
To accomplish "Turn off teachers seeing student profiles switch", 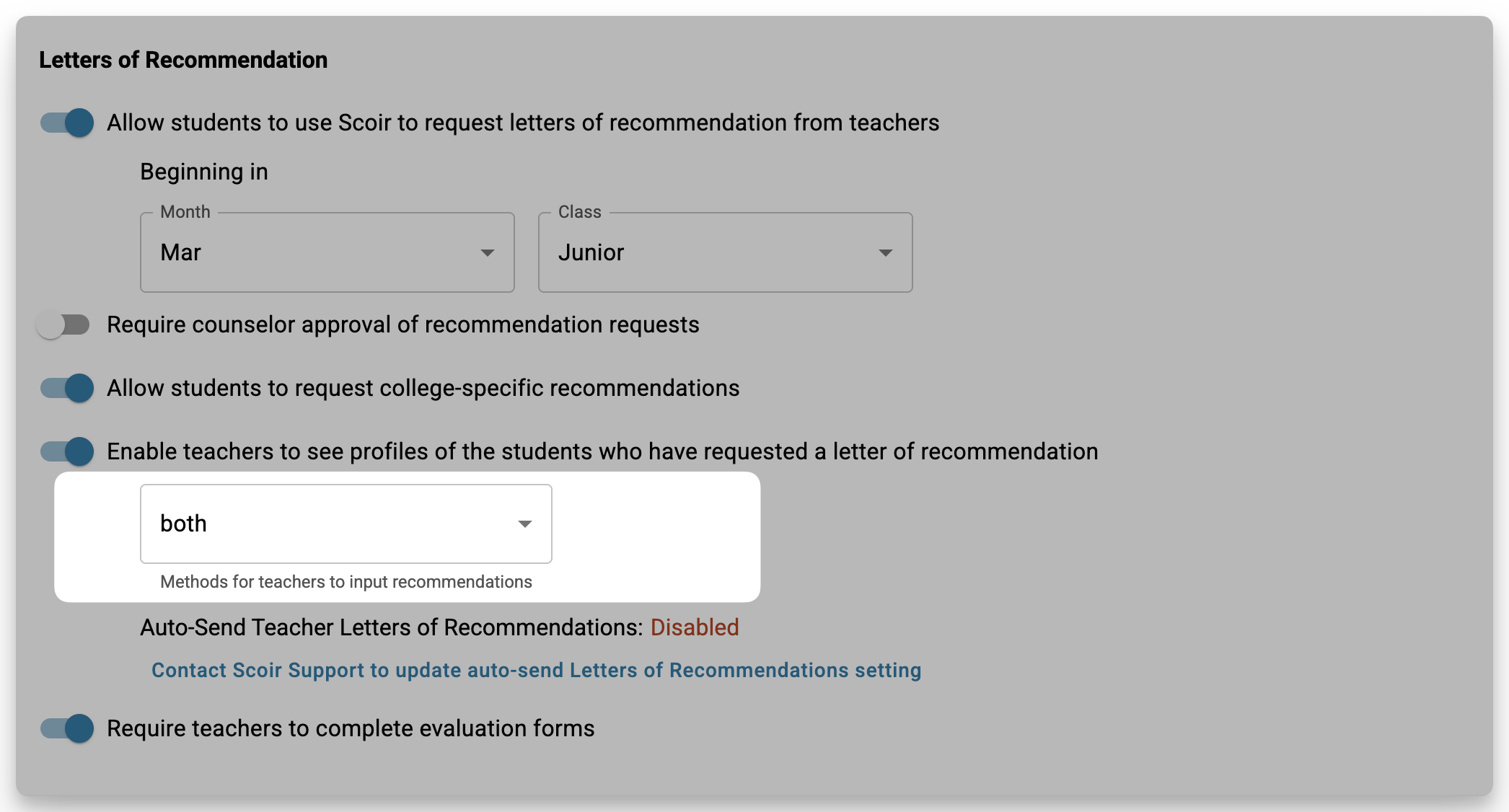I will click(67, 451).
